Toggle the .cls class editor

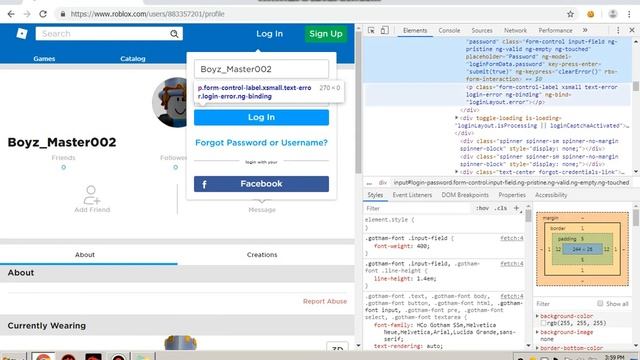tap(500, 208)
